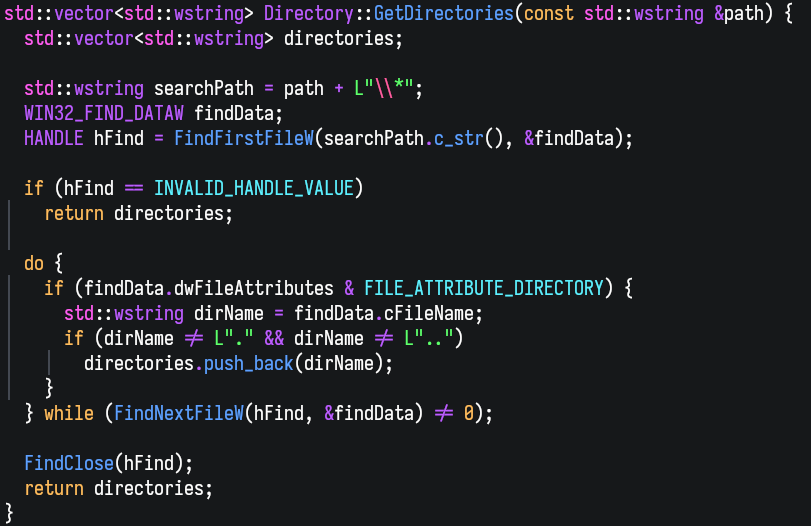This screenshot has width=811, height=526.
Task: Click the GetDirectories function name
Action: pyautogui.click(x=444, y=13)
